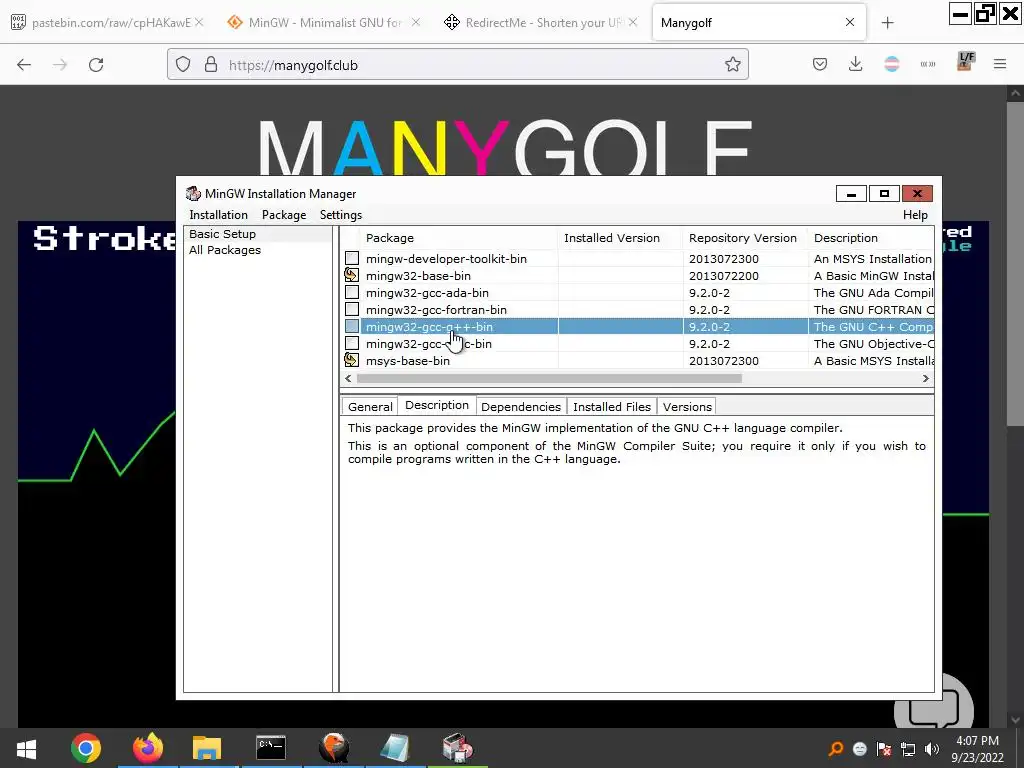Switch to the General tab
Image resolution: width=1024 pixels, height=768 pixels.
[x=370, y=407]
